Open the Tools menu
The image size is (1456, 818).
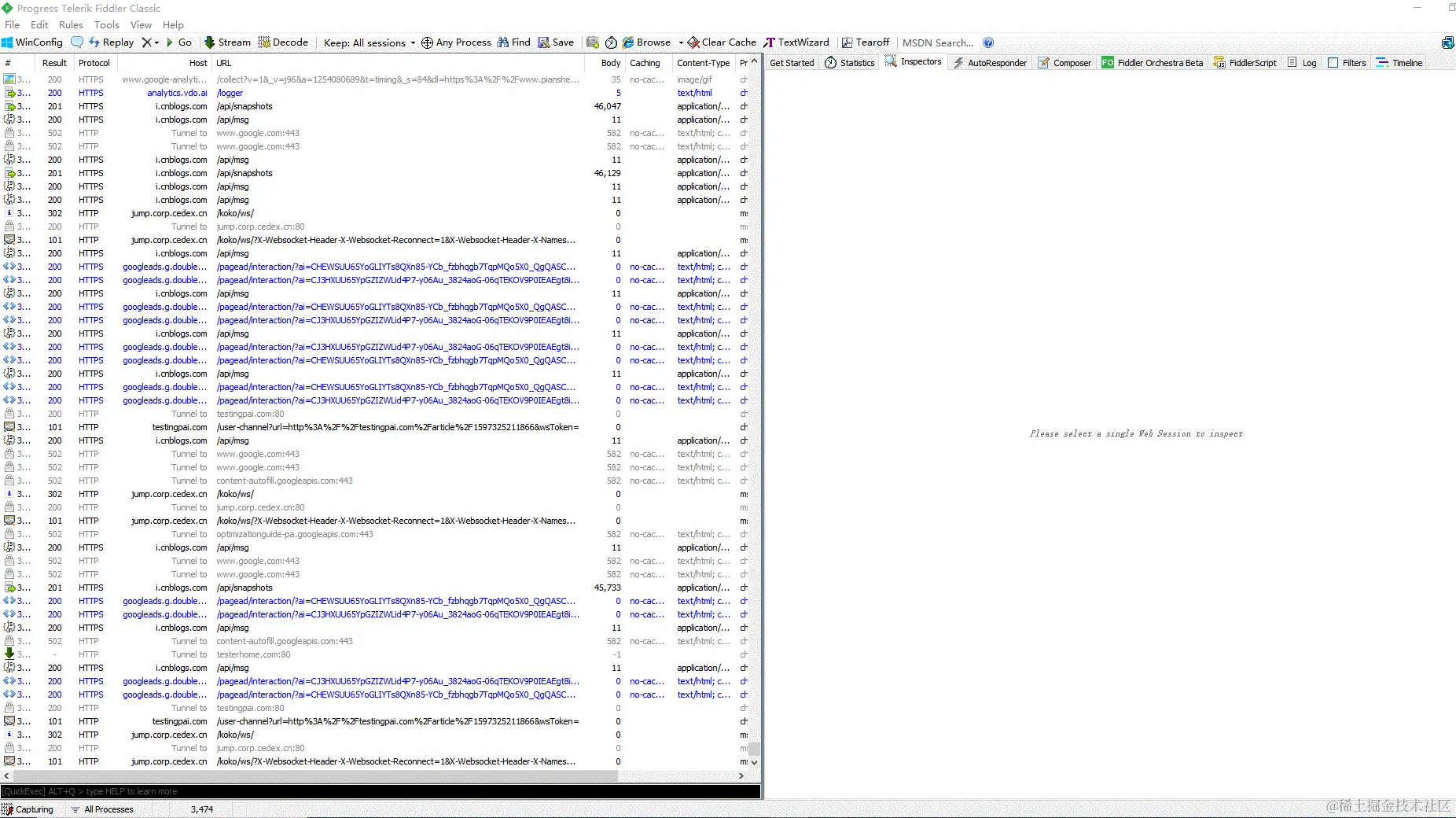click(x=107, y=25)
